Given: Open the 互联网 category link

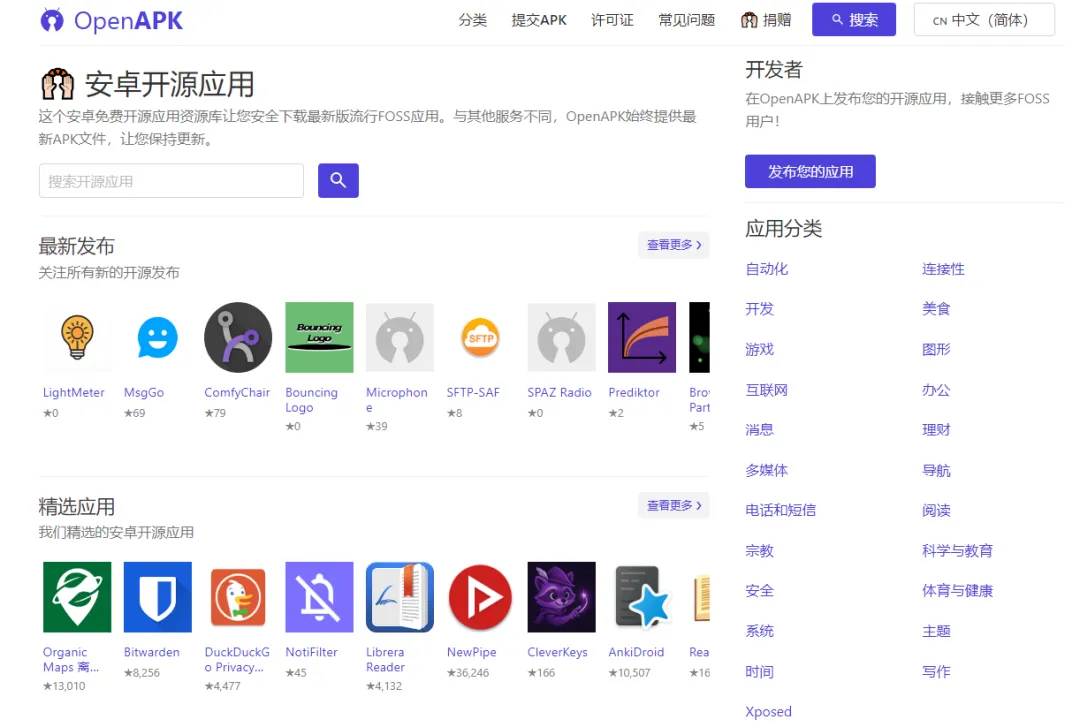Looking at the screenshot, I should point(767,391).
